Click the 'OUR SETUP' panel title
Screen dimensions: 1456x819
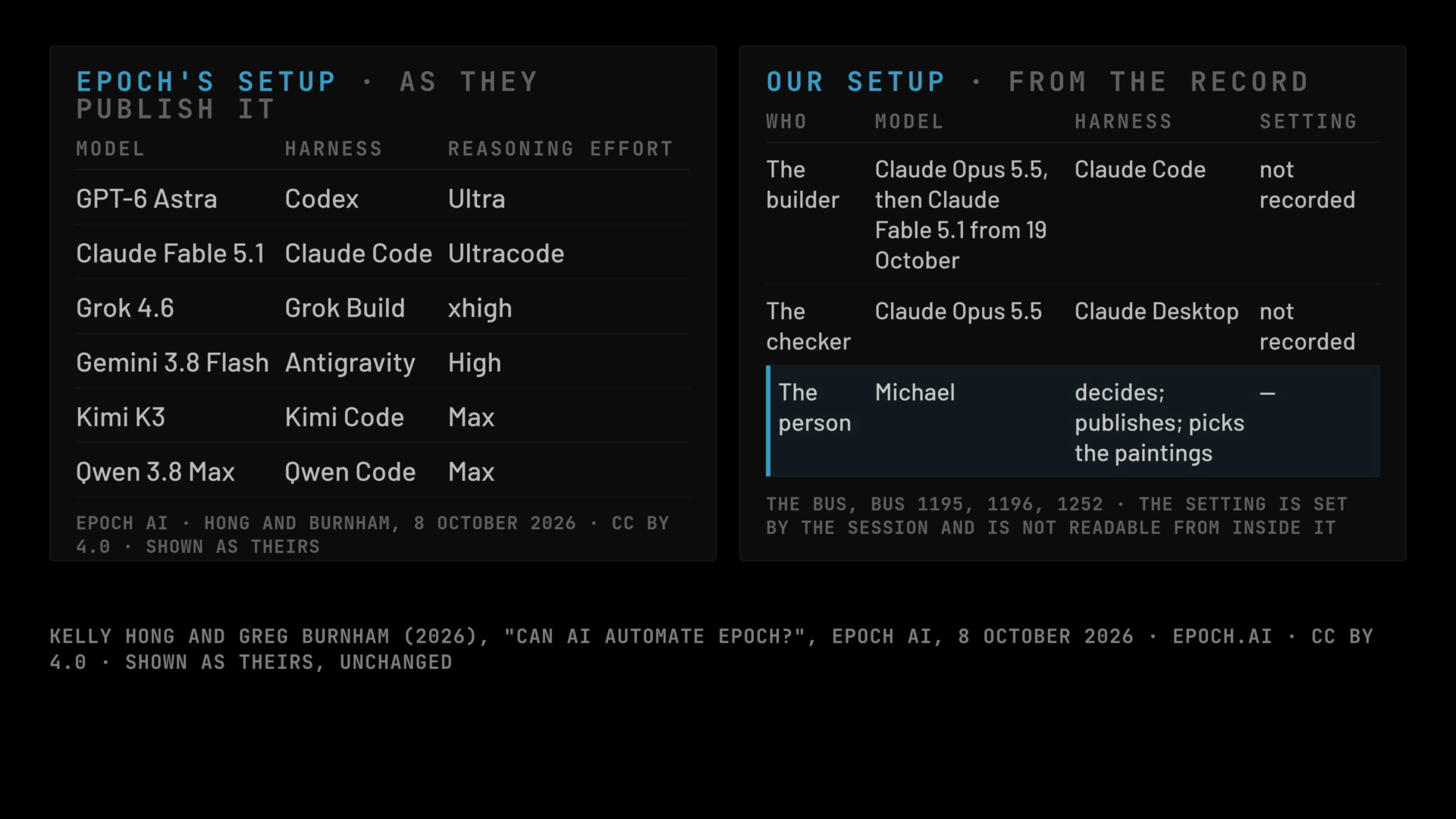click(856, 81)
